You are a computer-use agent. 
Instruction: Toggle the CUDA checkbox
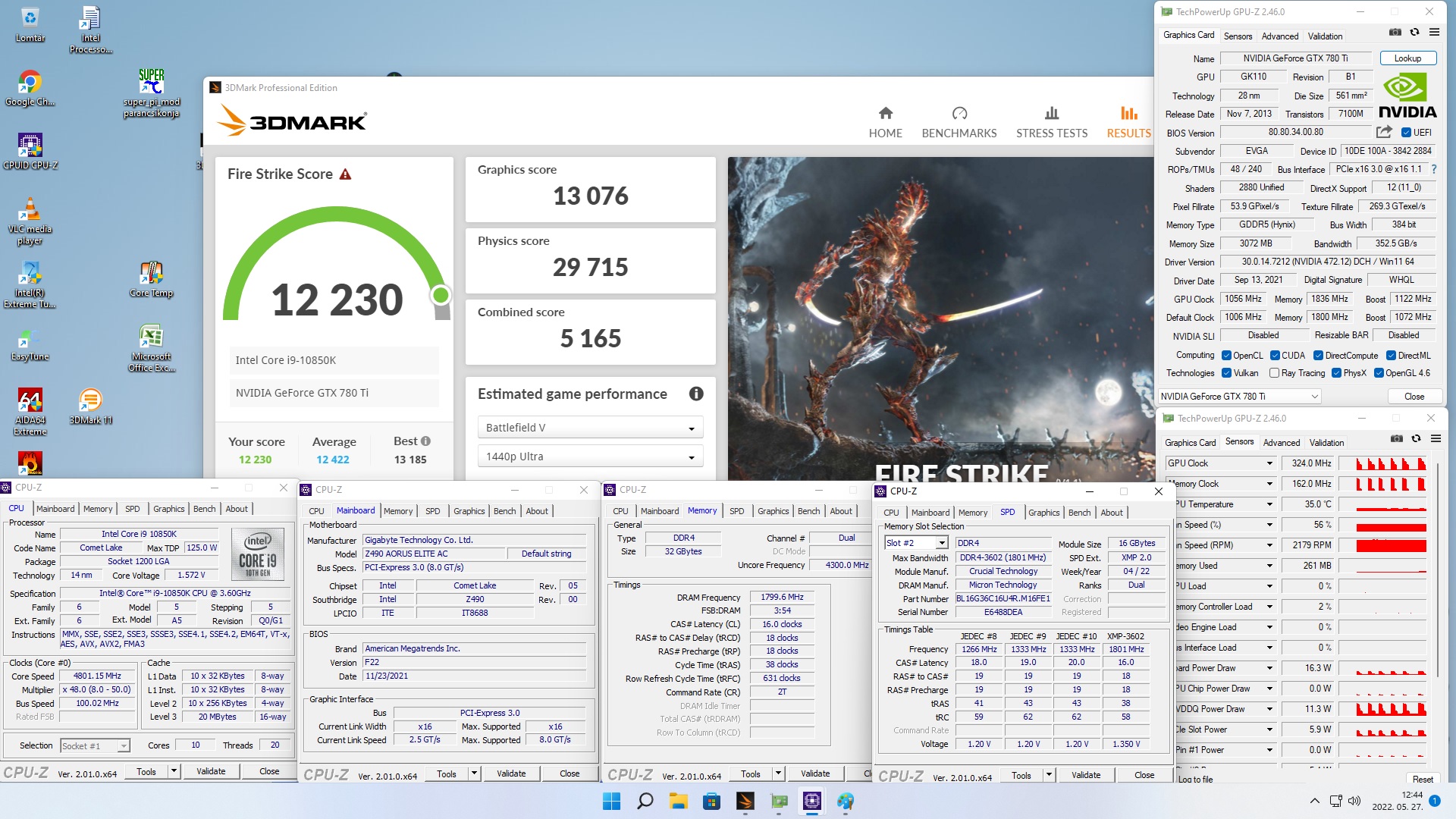1275,356
